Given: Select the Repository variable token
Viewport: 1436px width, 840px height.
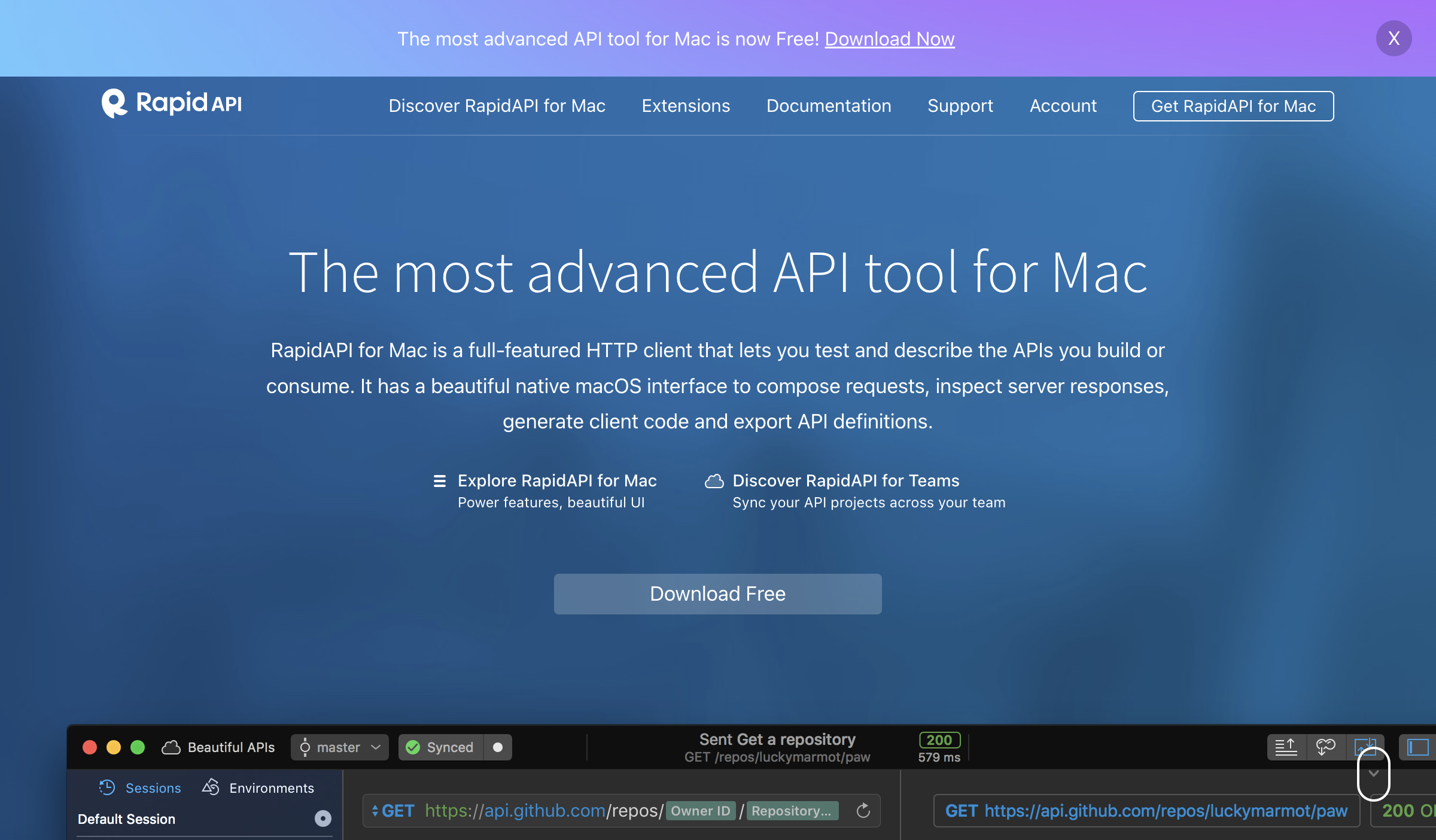Looking at the screenshot, I should 793,811.
